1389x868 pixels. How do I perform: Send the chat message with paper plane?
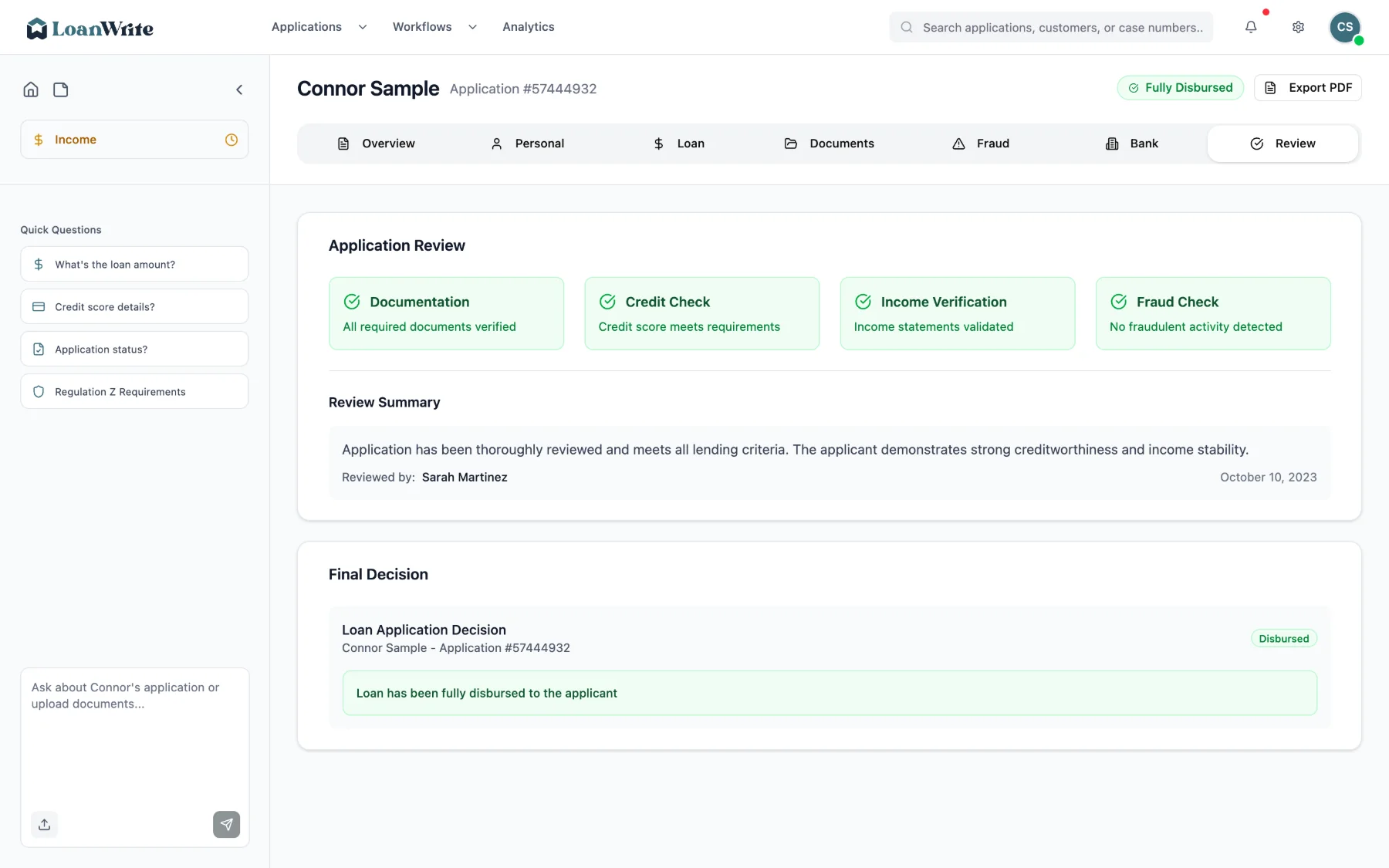pos(226,824)
